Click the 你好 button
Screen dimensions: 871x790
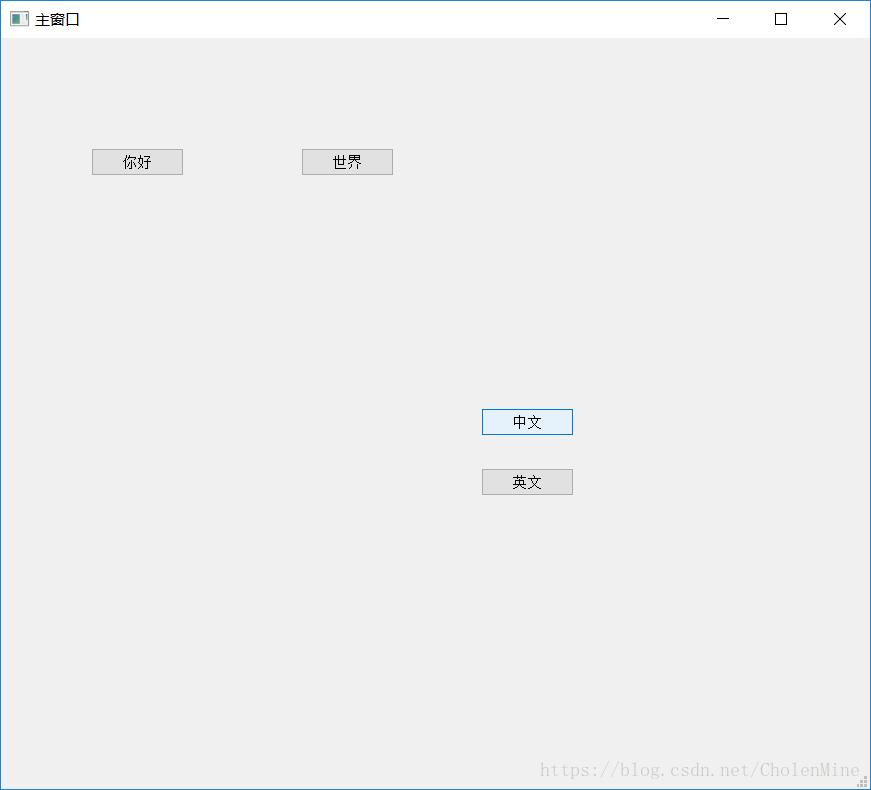click(137, 162)
